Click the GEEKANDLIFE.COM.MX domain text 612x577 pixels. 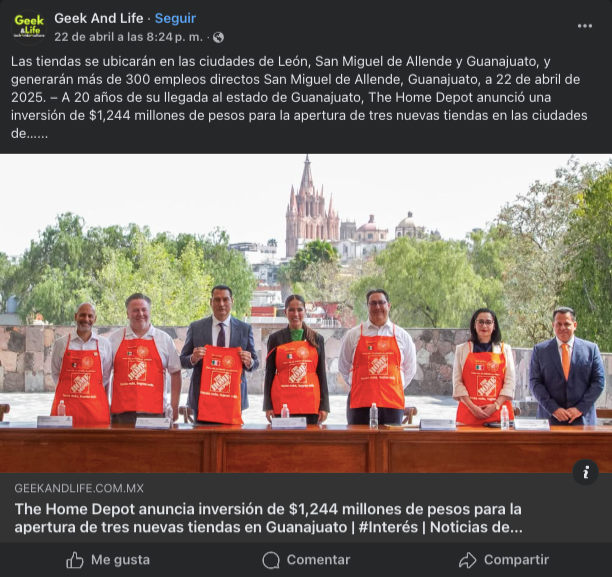(79, 488)
